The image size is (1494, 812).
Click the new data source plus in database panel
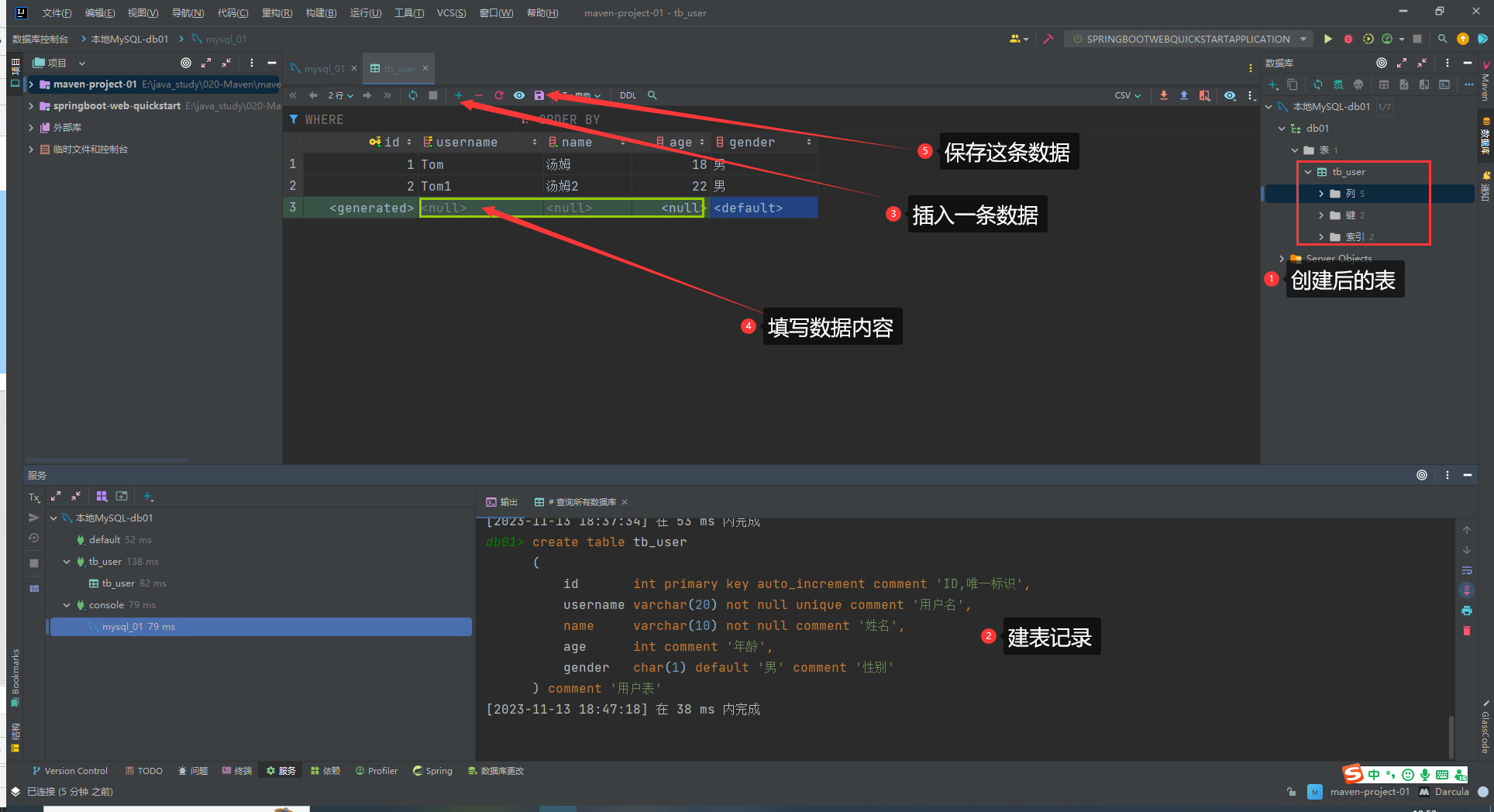1273,84
